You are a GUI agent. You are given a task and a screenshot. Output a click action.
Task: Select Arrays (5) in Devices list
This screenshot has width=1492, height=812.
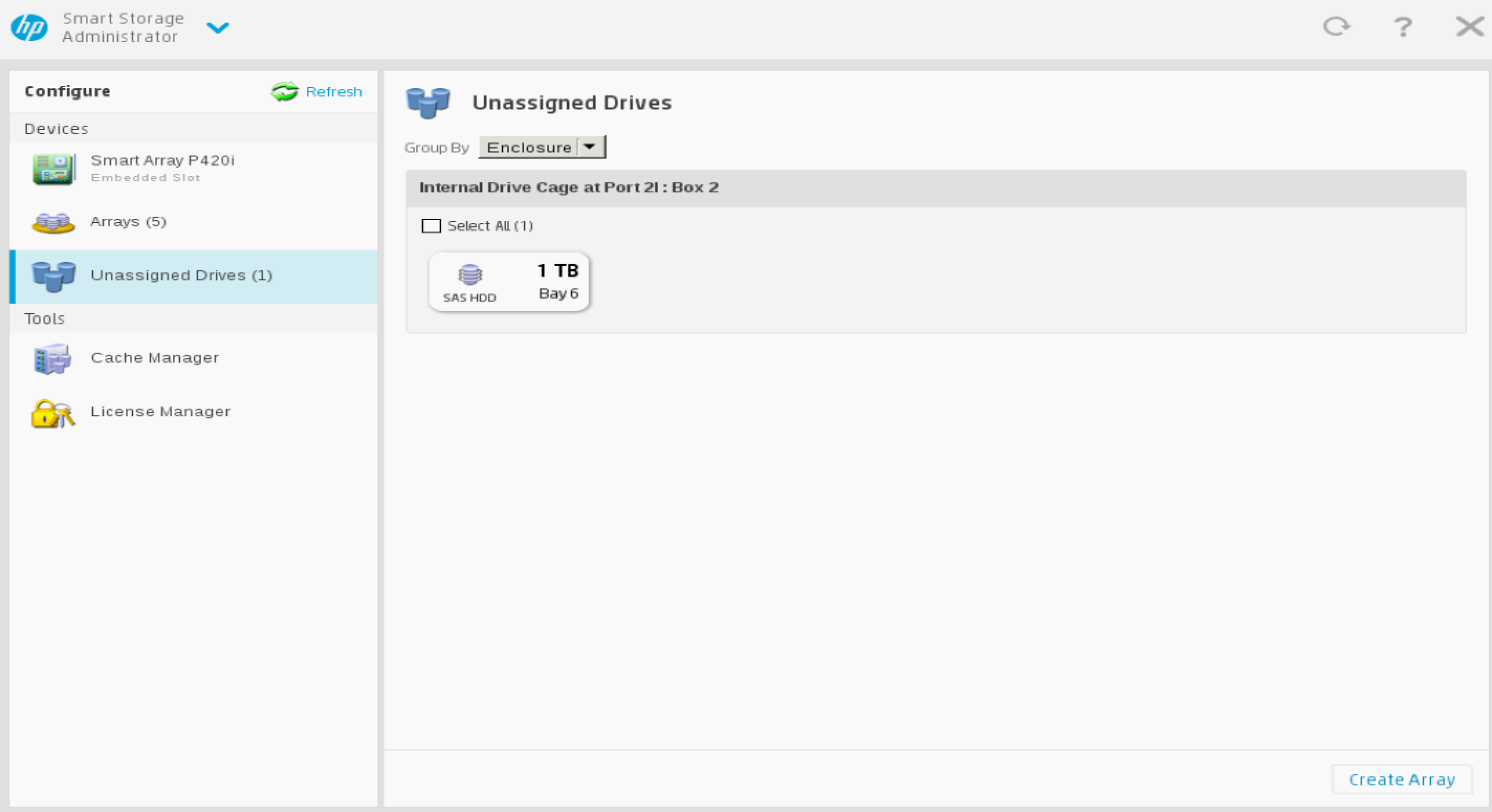128,222
